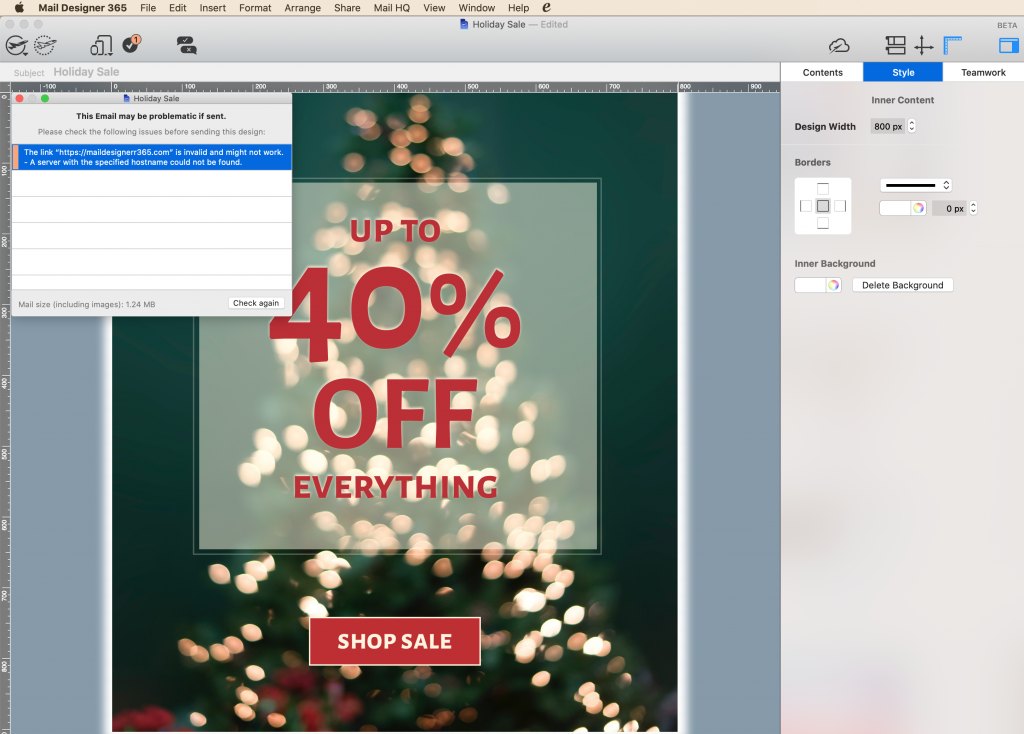Image resolution: width=1024 pixels, height=734 pixels.
Task: Open the Inner Background color wheel picker
Action: point(833,285)
